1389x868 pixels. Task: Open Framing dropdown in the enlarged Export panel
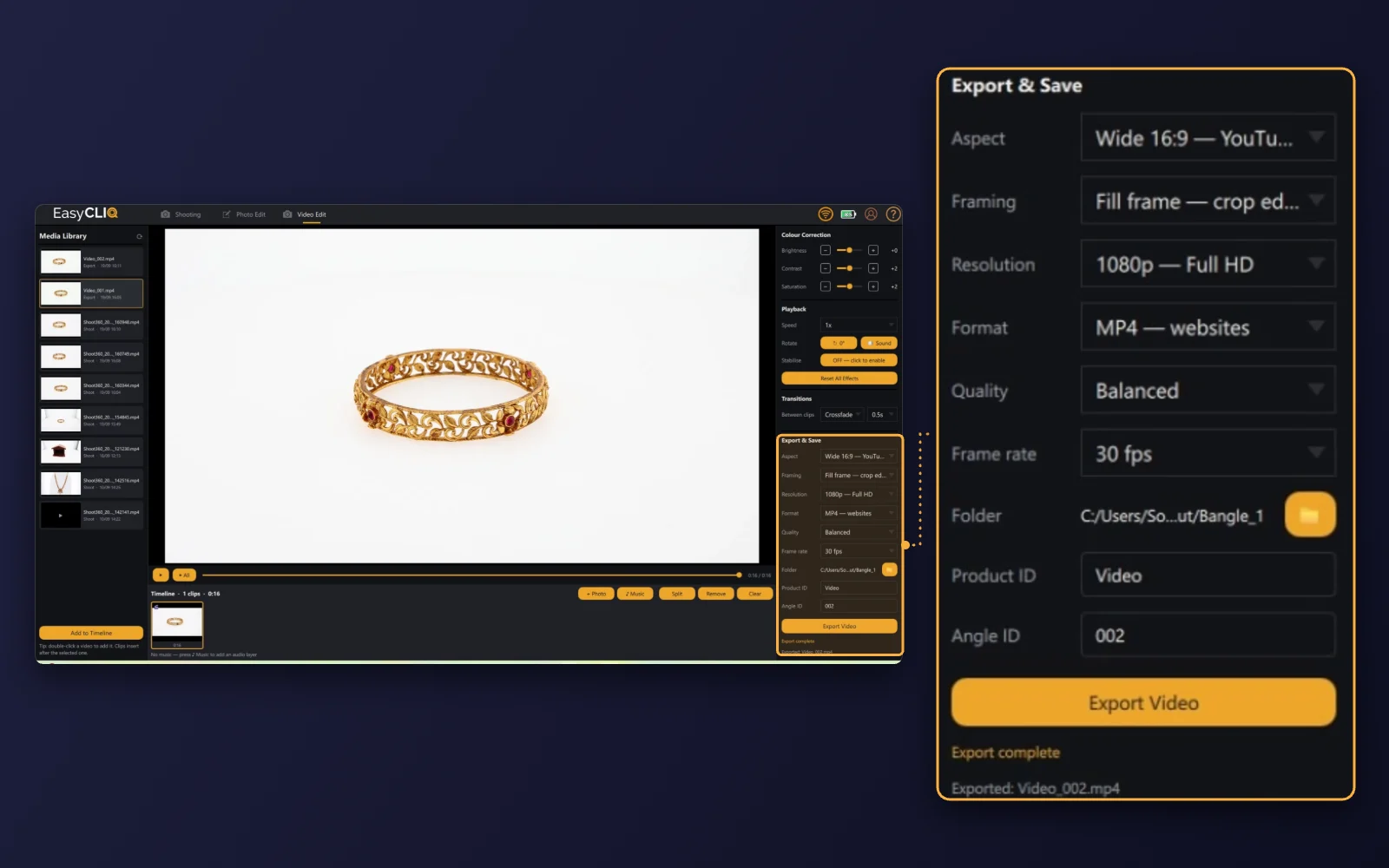1208,201
